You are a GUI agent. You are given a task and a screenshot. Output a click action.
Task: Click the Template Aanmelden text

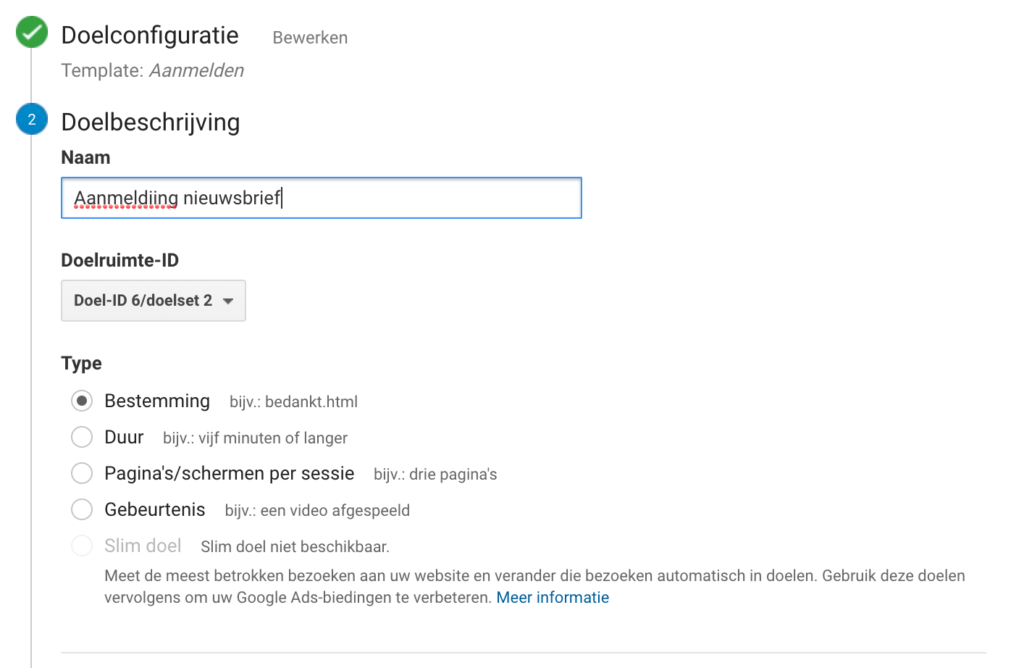152,71
